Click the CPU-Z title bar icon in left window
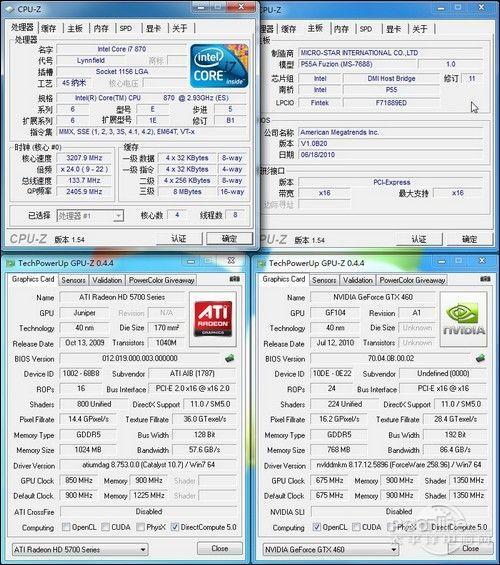The width and height of the screenshot is (500, 565). 10,9
